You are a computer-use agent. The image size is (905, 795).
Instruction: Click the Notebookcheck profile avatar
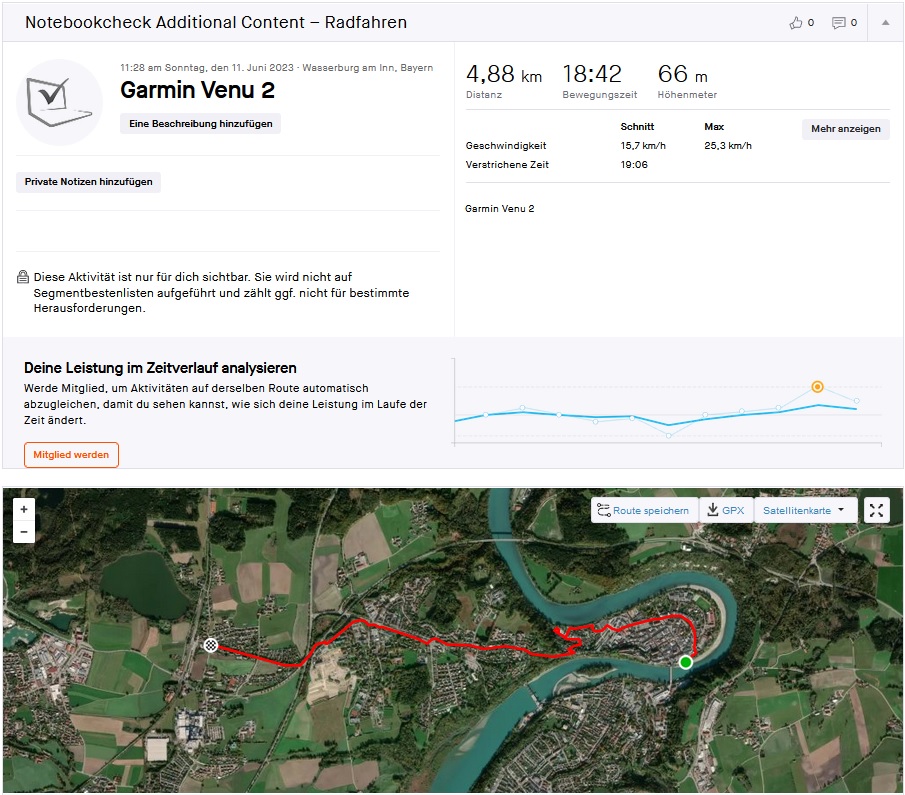click(x=59, y=102)
